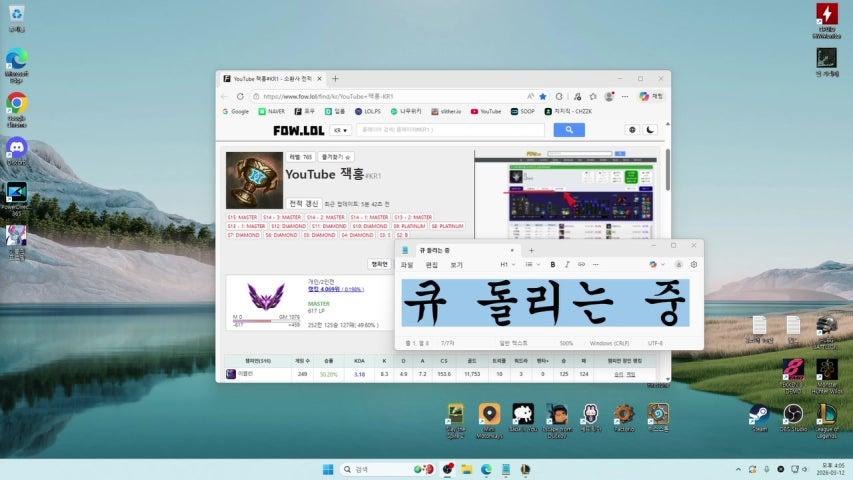Open File Explorer from the taskbar
Image resolution: width=853 pixels, height=480 pixels.
[x=467, y=469]
